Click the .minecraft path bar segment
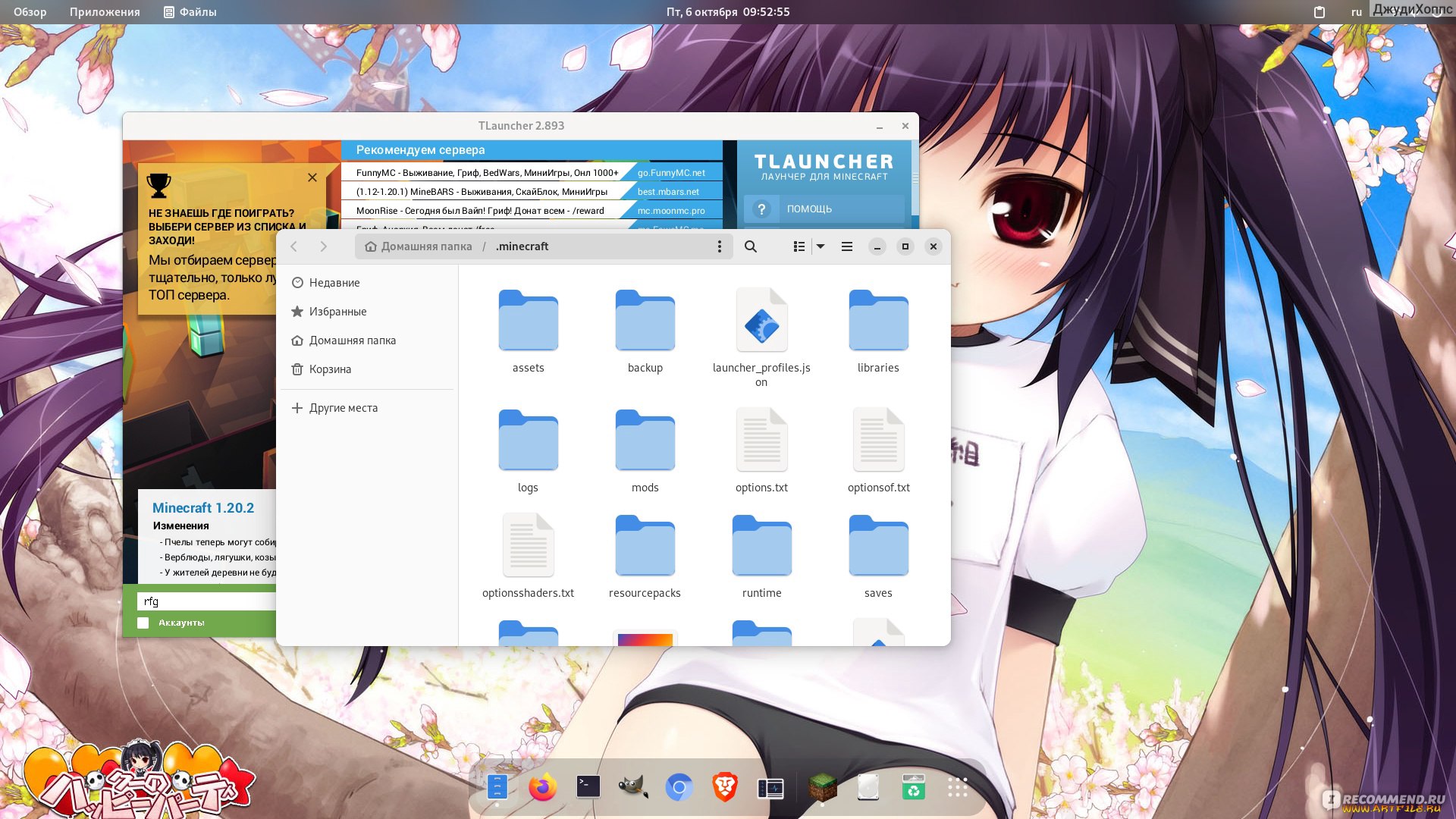Screen dimensions: 1456x819 522,246
